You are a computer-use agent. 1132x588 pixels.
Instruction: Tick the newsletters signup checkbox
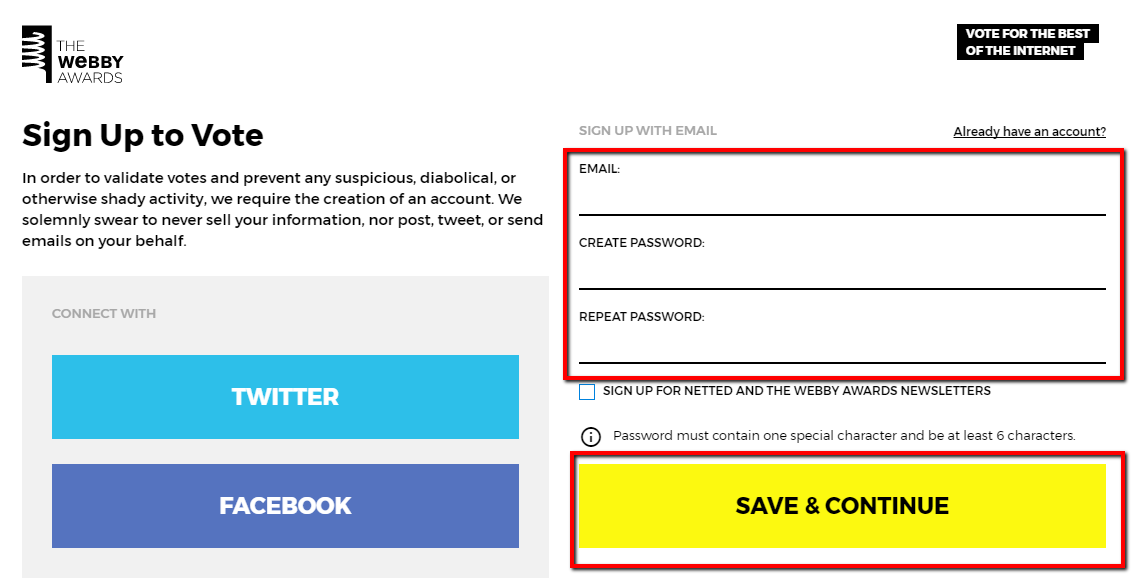[x=587, y=392]
